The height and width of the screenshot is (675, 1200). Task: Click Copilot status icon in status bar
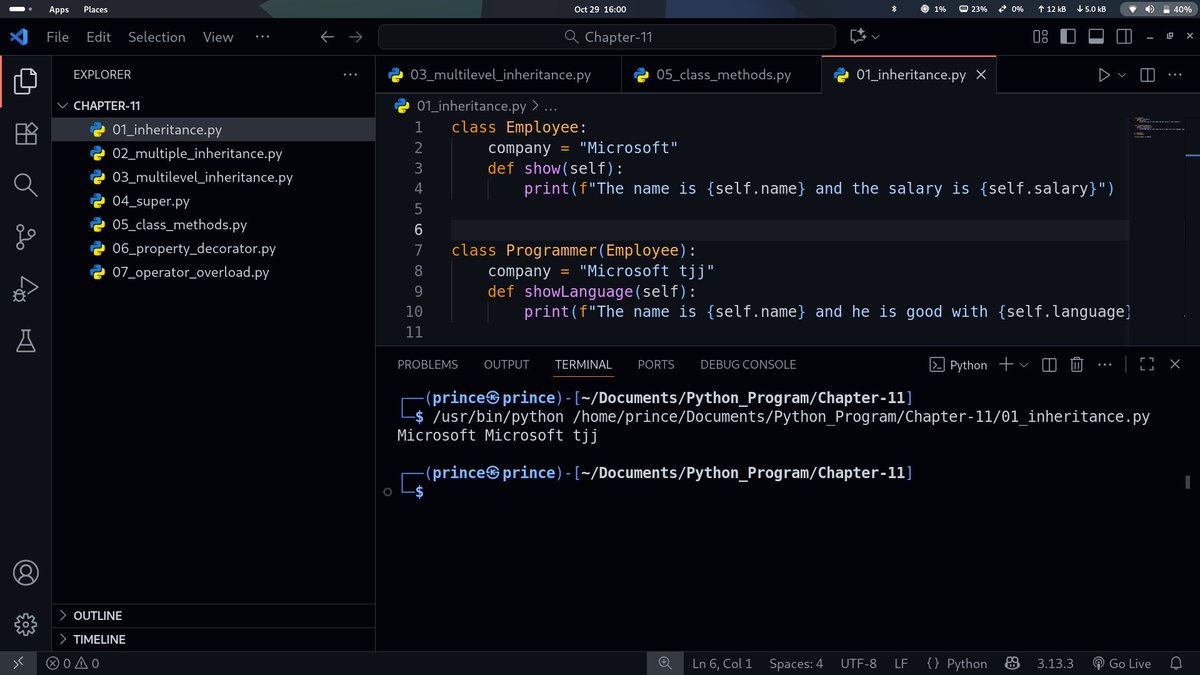(x=1010, y=663)
